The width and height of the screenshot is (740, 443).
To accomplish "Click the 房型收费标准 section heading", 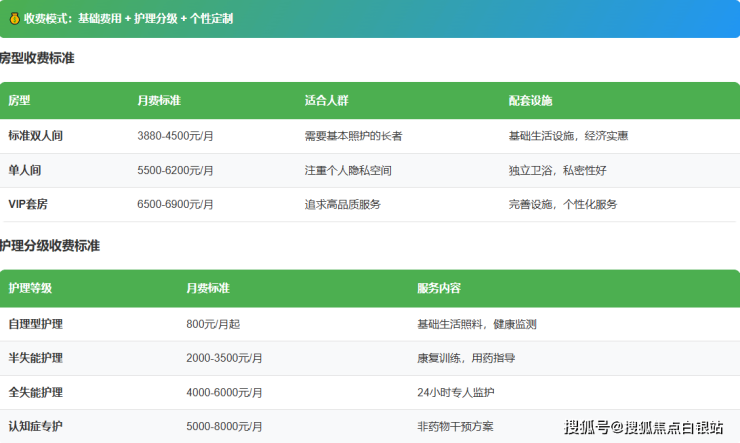I will tap(37, 59).
